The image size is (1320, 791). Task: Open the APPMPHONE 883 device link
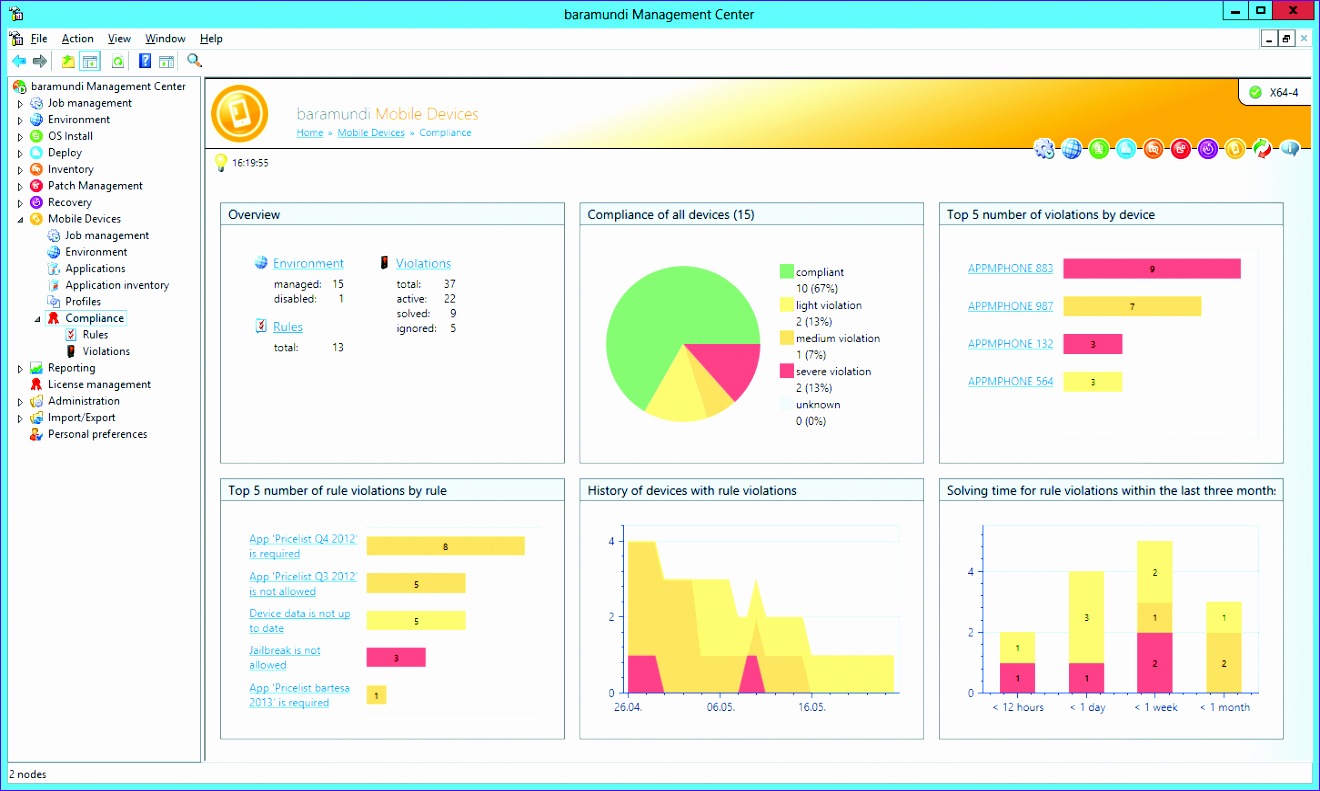[1010, 268]
